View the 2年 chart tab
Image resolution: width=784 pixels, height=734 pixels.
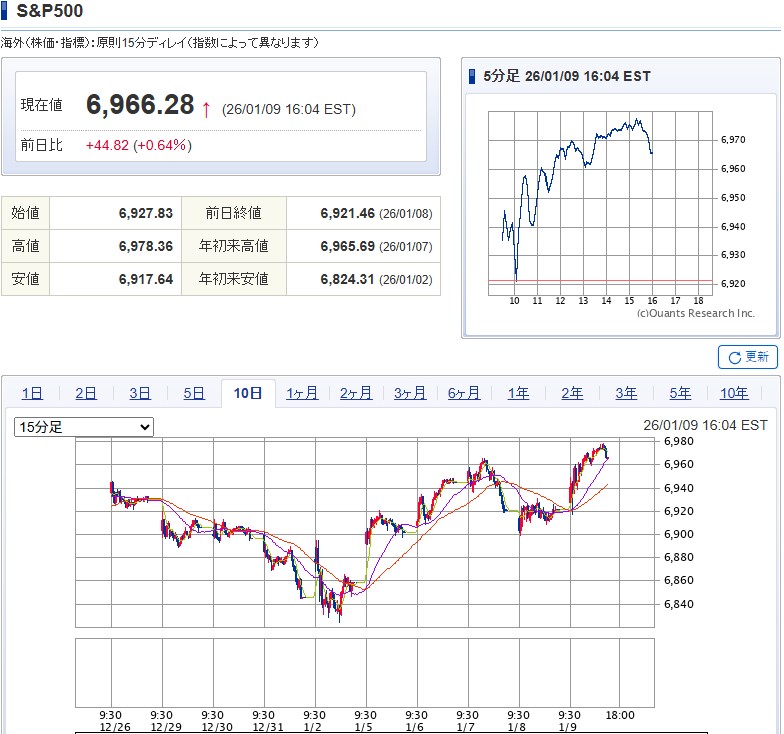point(572,394)
